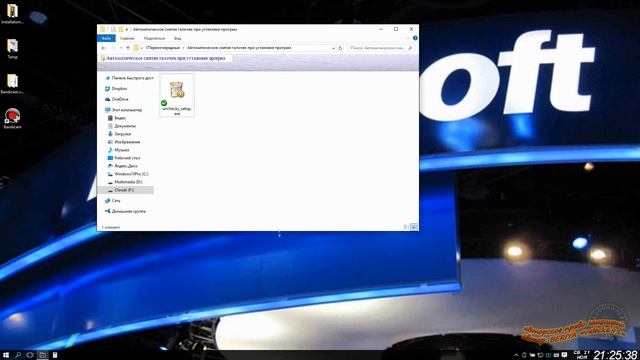Select Этот компьютер in navigation pane
The width and height of the screenshot is (640, 360).
tap(123, 110)
